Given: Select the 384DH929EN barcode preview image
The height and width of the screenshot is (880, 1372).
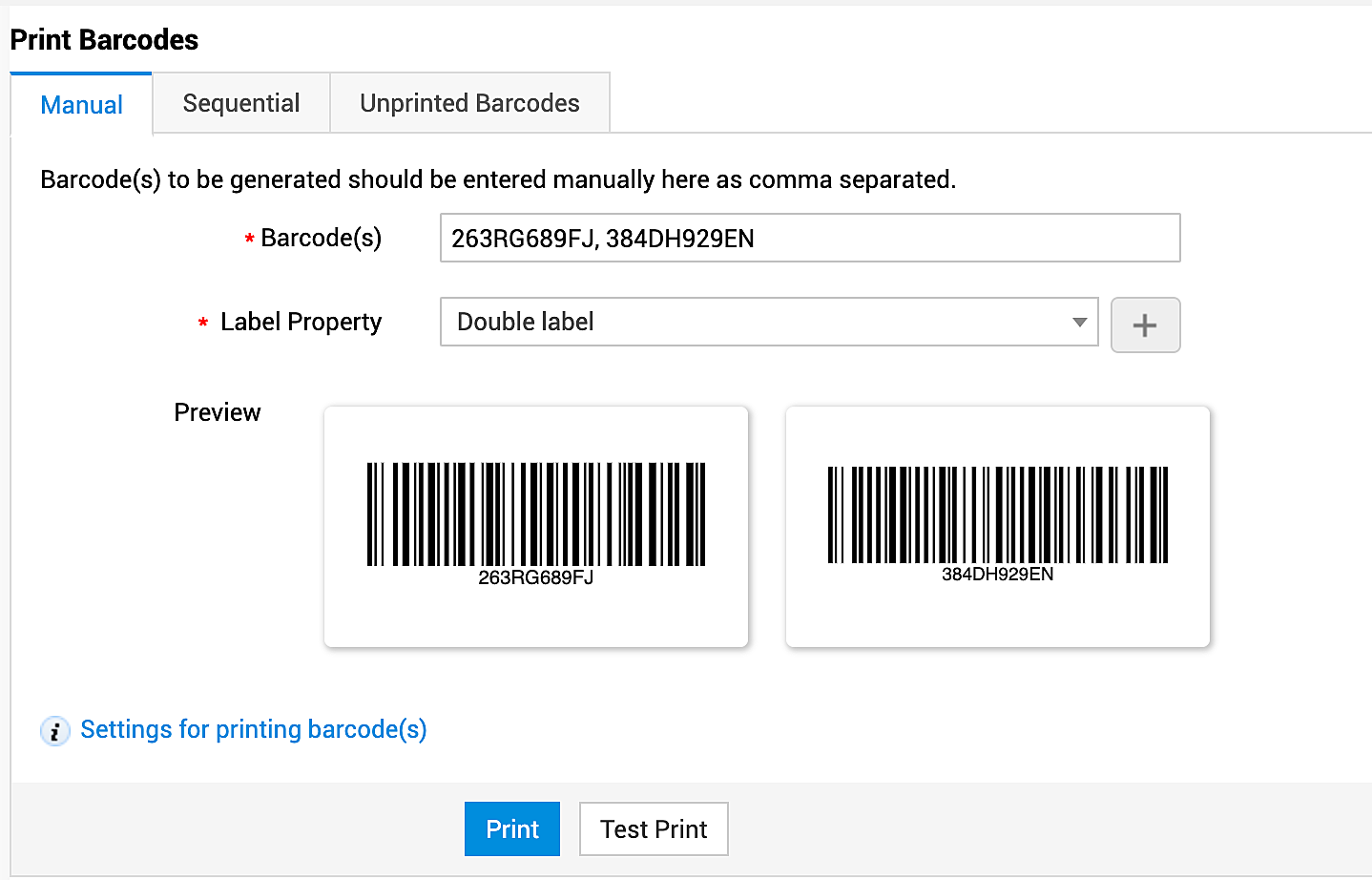Looking at the screenshot, I should coord(997,514).
